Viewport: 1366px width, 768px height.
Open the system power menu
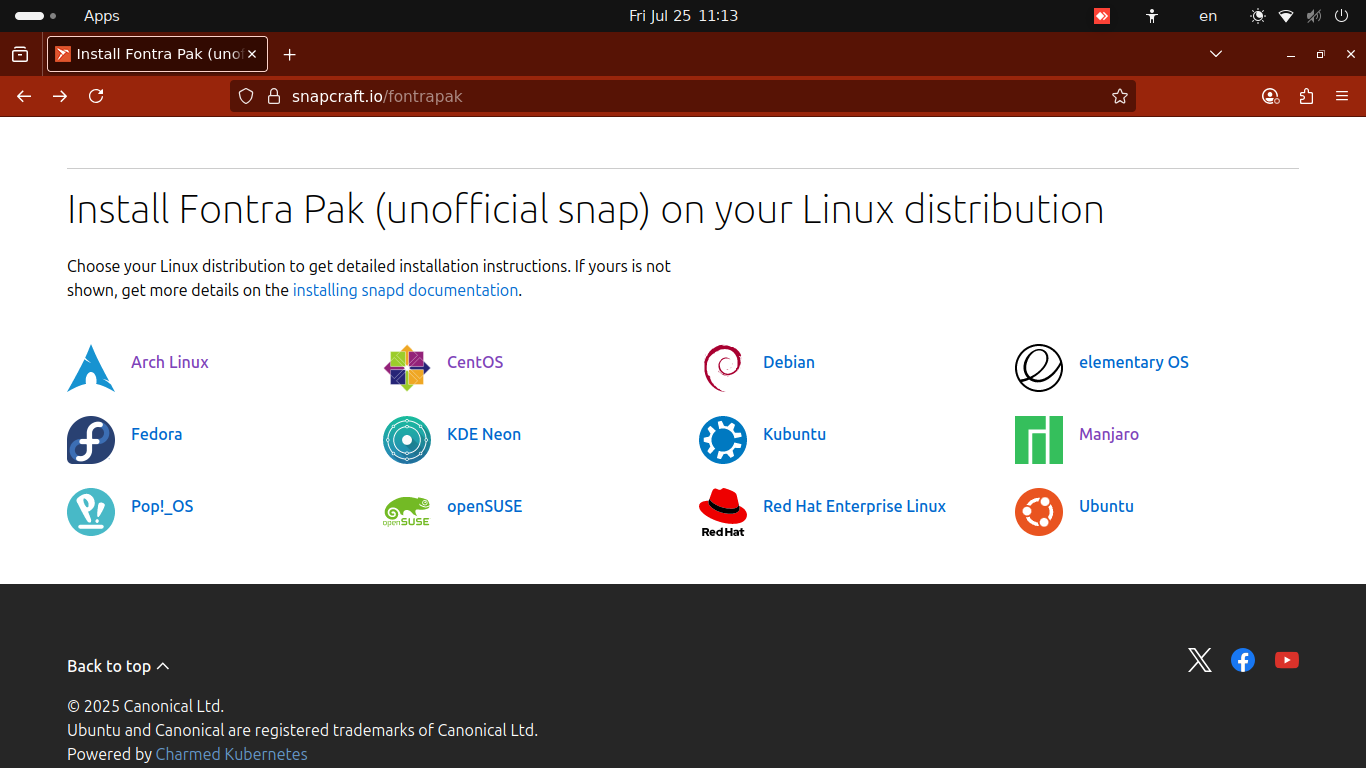[x=1342, y=16]
